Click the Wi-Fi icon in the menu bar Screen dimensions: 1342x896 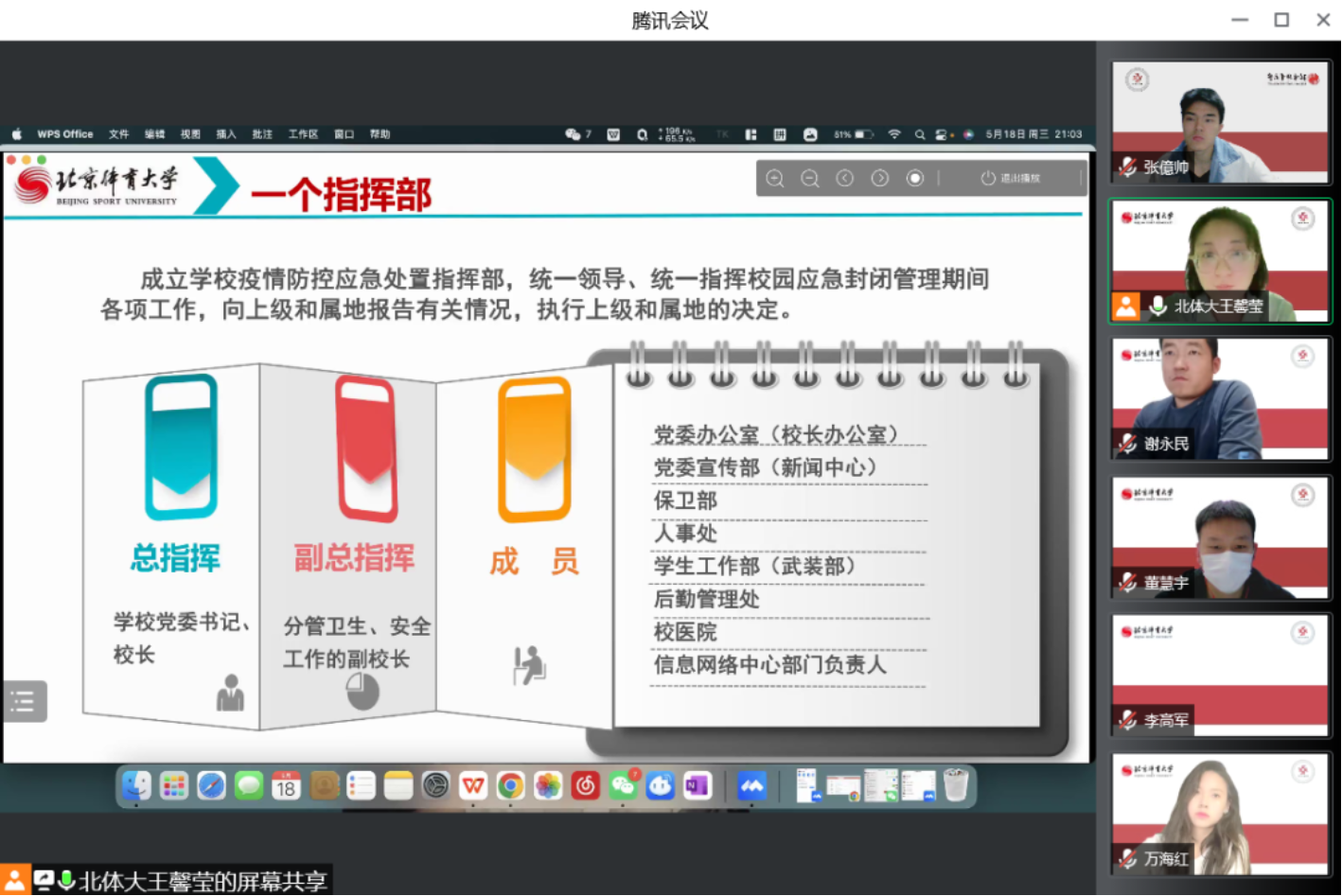[894, 134]
